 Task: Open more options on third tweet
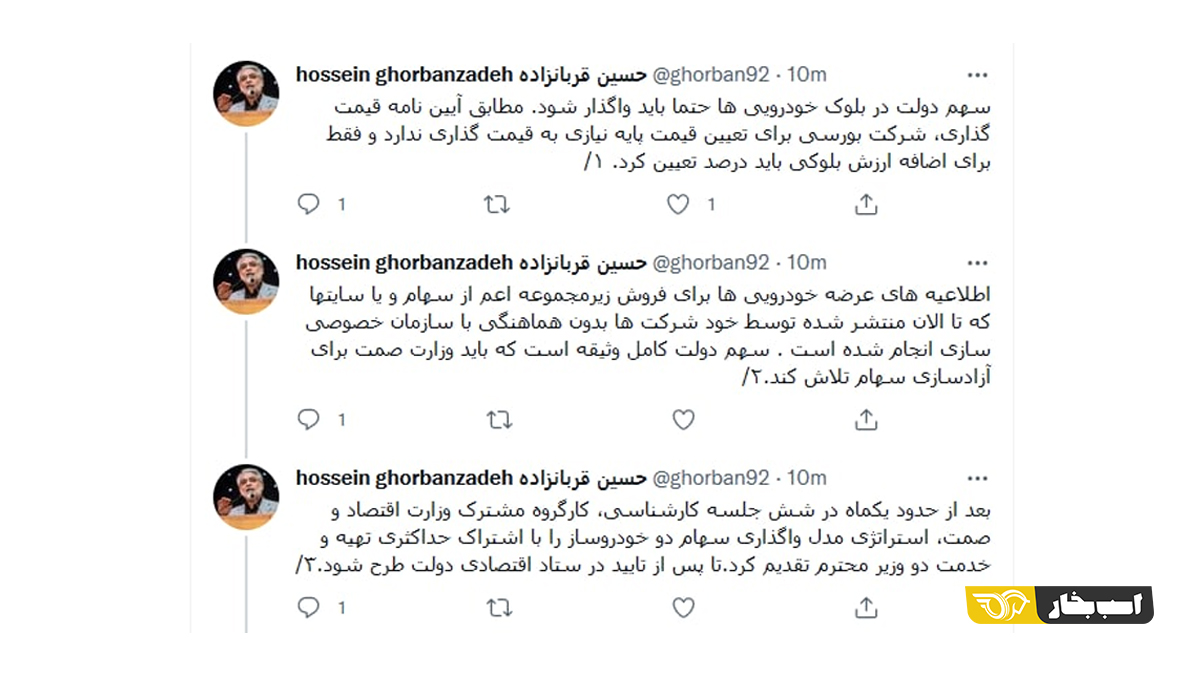pos(977,478)
